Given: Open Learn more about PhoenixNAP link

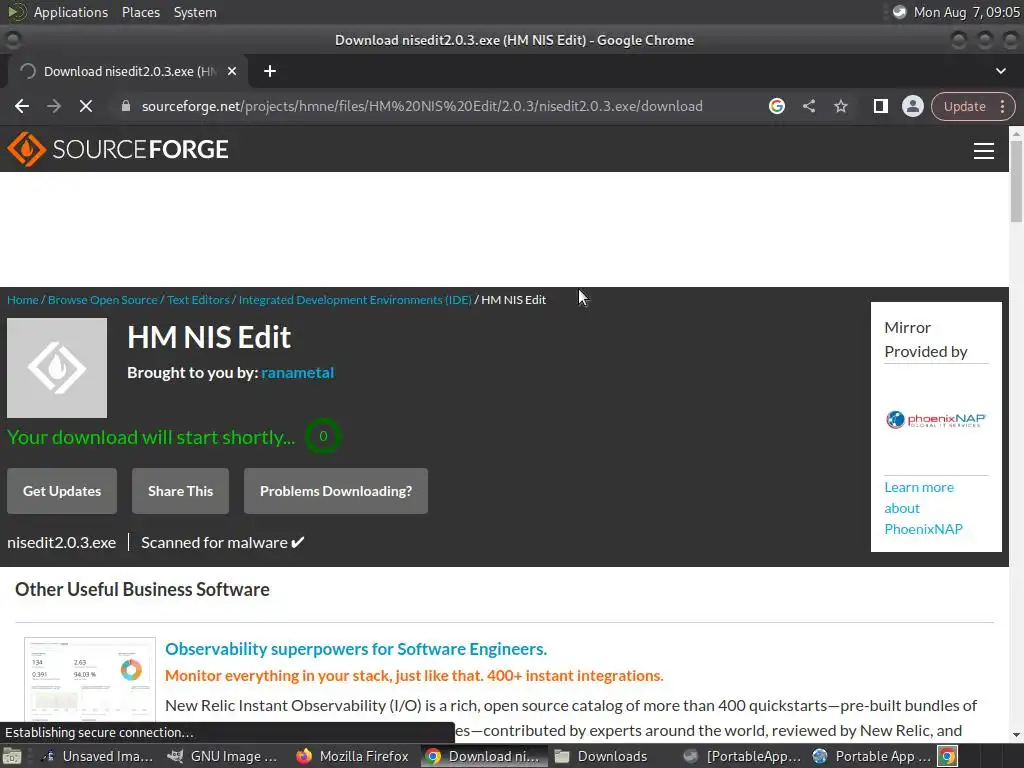Looking at the screenshot, I should pyautogui.click(x=923, y=508).
